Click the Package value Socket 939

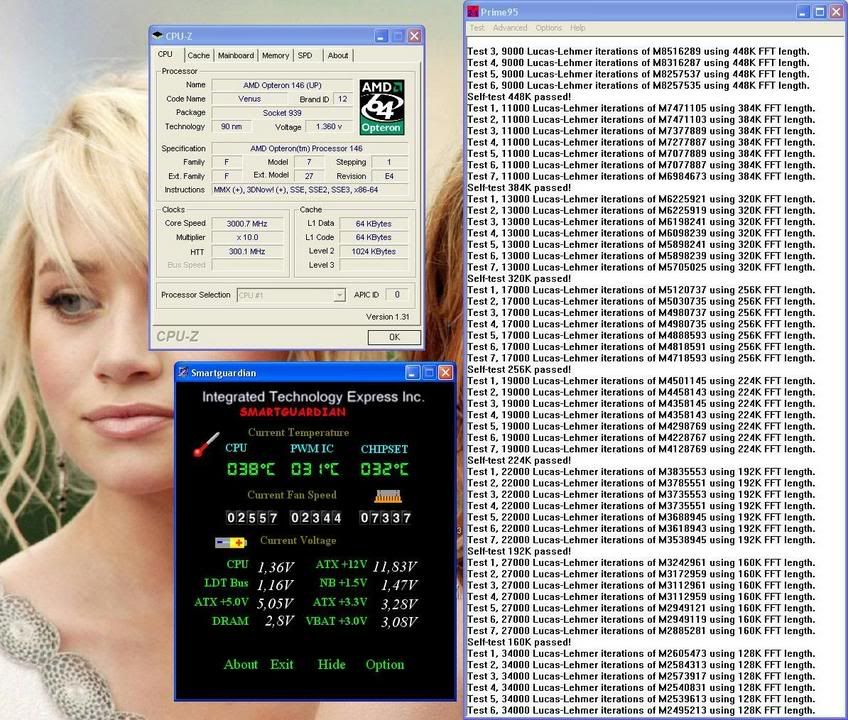(x=282, y=113)
